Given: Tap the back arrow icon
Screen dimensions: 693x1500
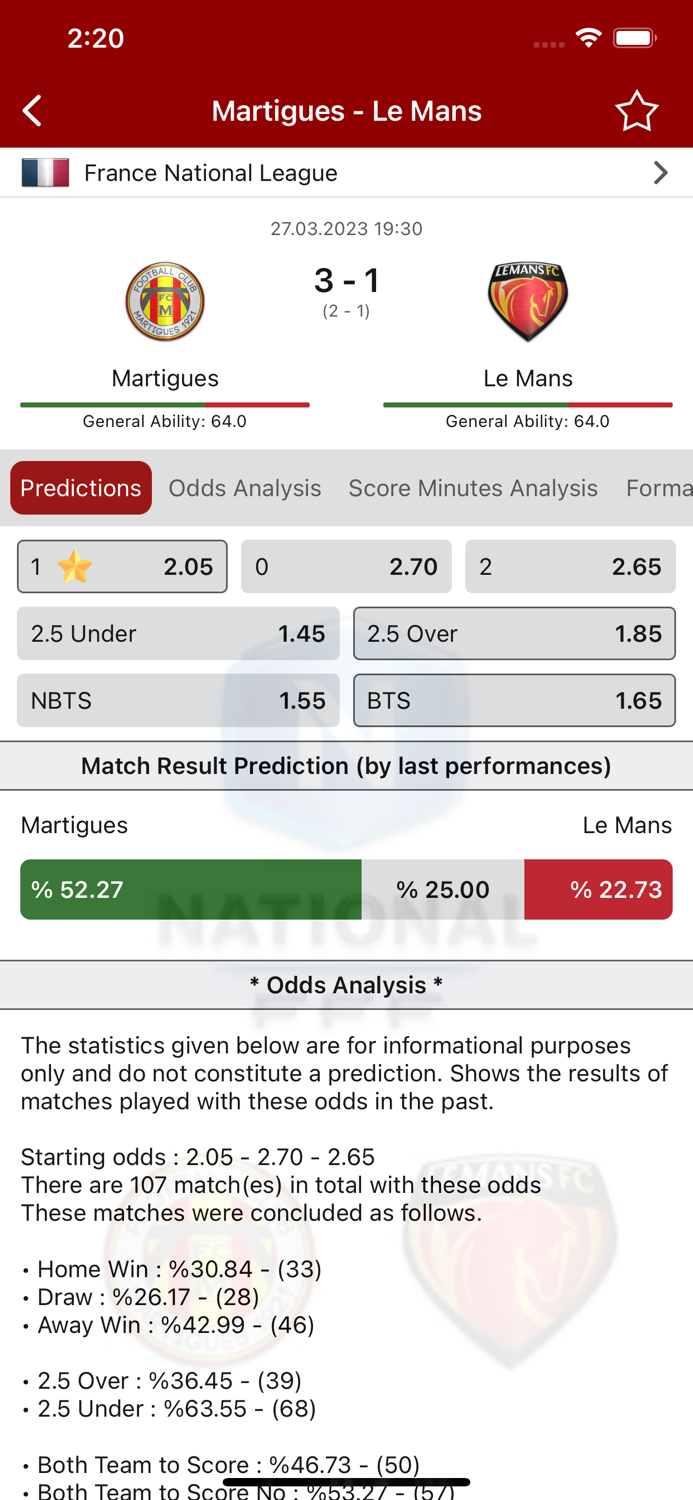Looking at the screenshot, I should (33, 110).
